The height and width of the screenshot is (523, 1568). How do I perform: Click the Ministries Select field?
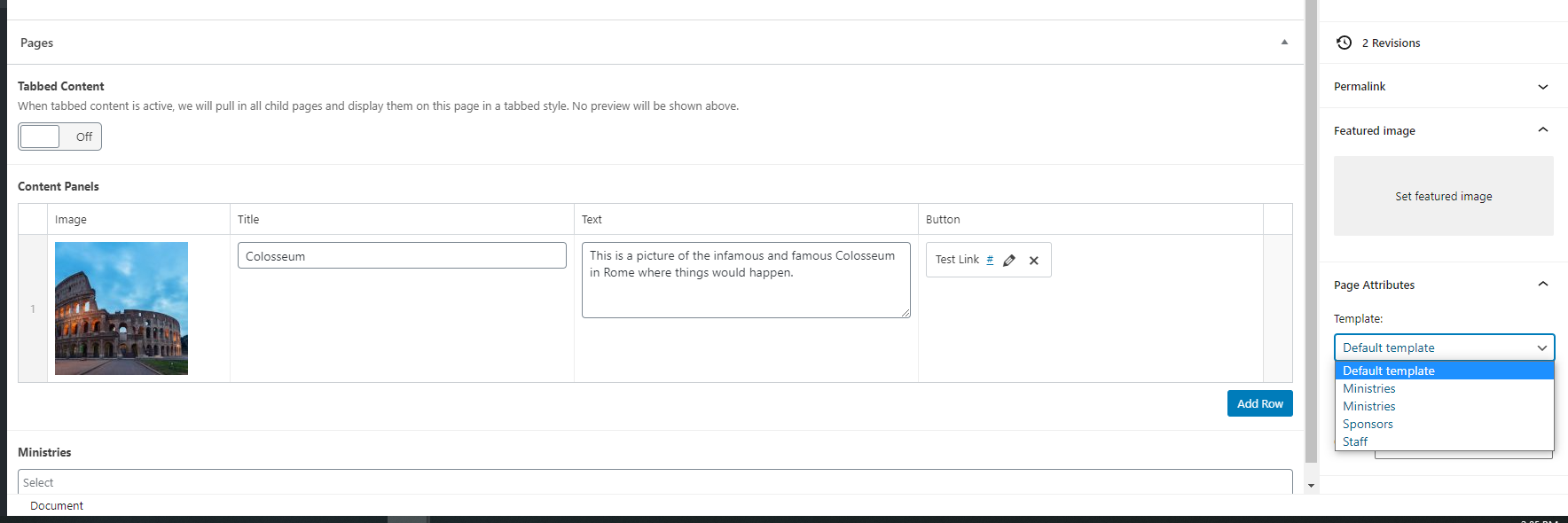click(655, 482)
